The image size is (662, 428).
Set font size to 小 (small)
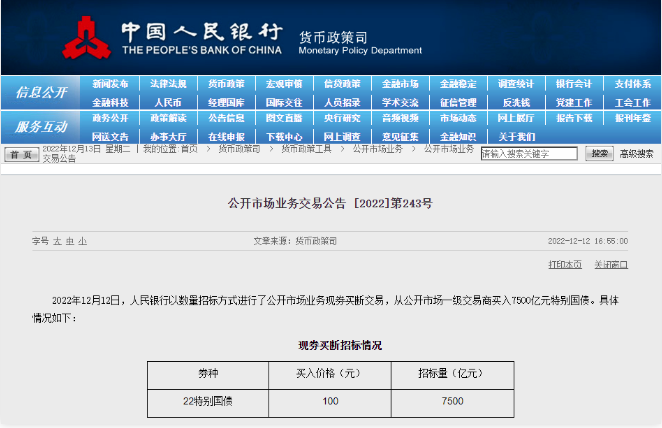coord(82,241)
